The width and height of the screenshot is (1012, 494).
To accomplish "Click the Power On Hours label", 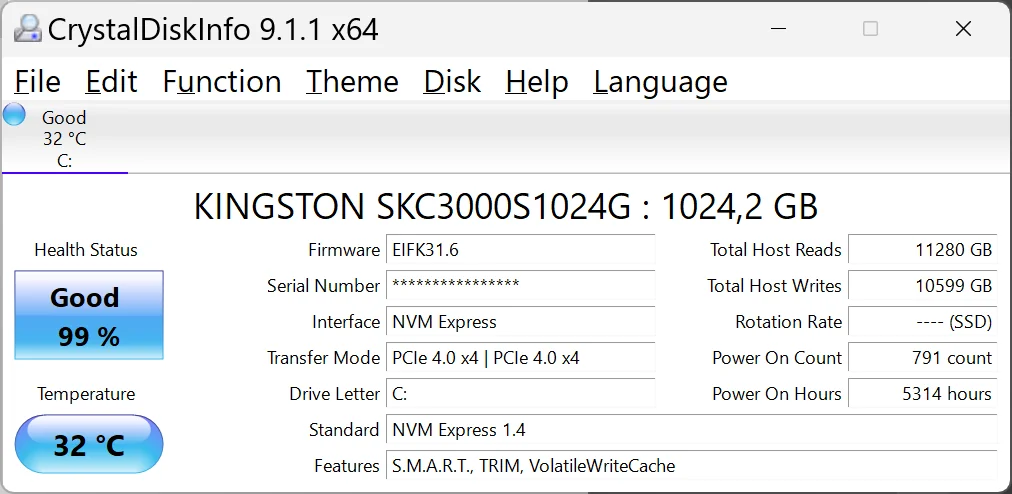I will click(x=776, y=394).
